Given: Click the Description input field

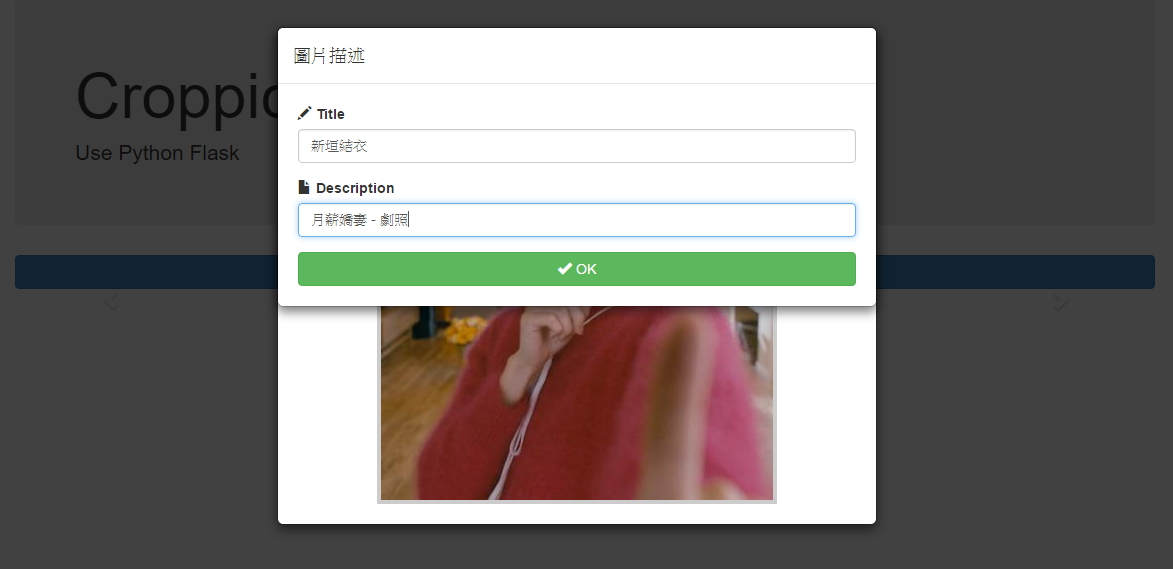Looking at the screenshot, I should coord(576,220).
